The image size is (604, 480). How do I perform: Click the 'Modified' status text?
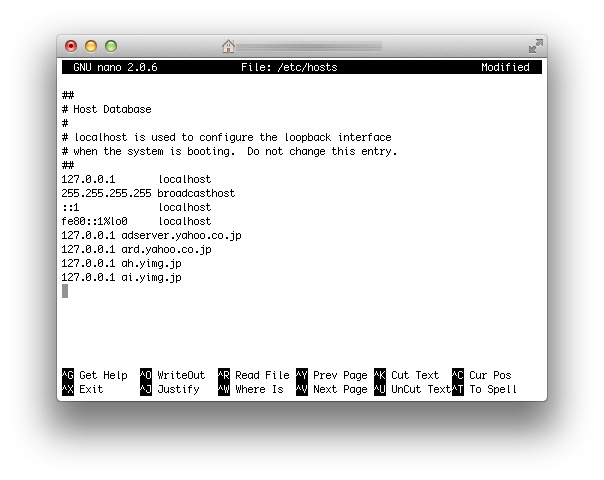pos(505,67)
